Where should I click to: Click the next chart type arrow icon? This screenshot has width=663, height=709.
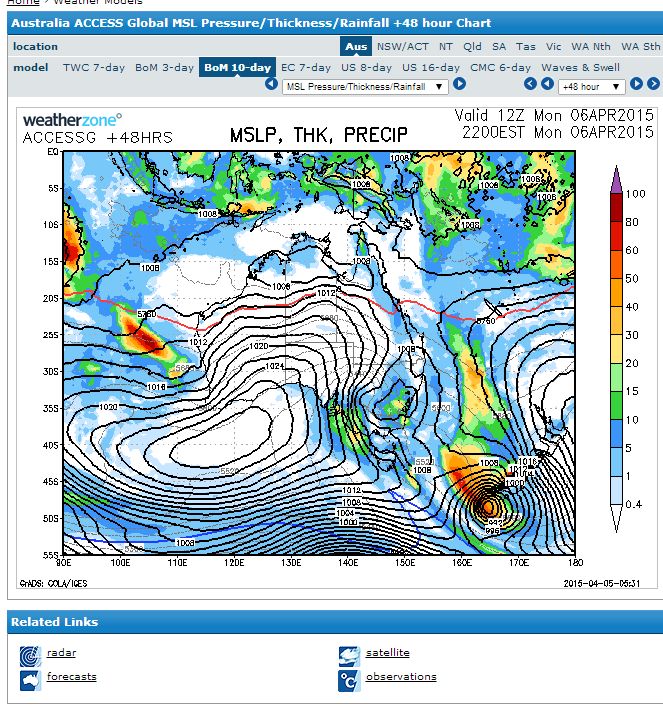pyautogui.click(x=459, y=84)
